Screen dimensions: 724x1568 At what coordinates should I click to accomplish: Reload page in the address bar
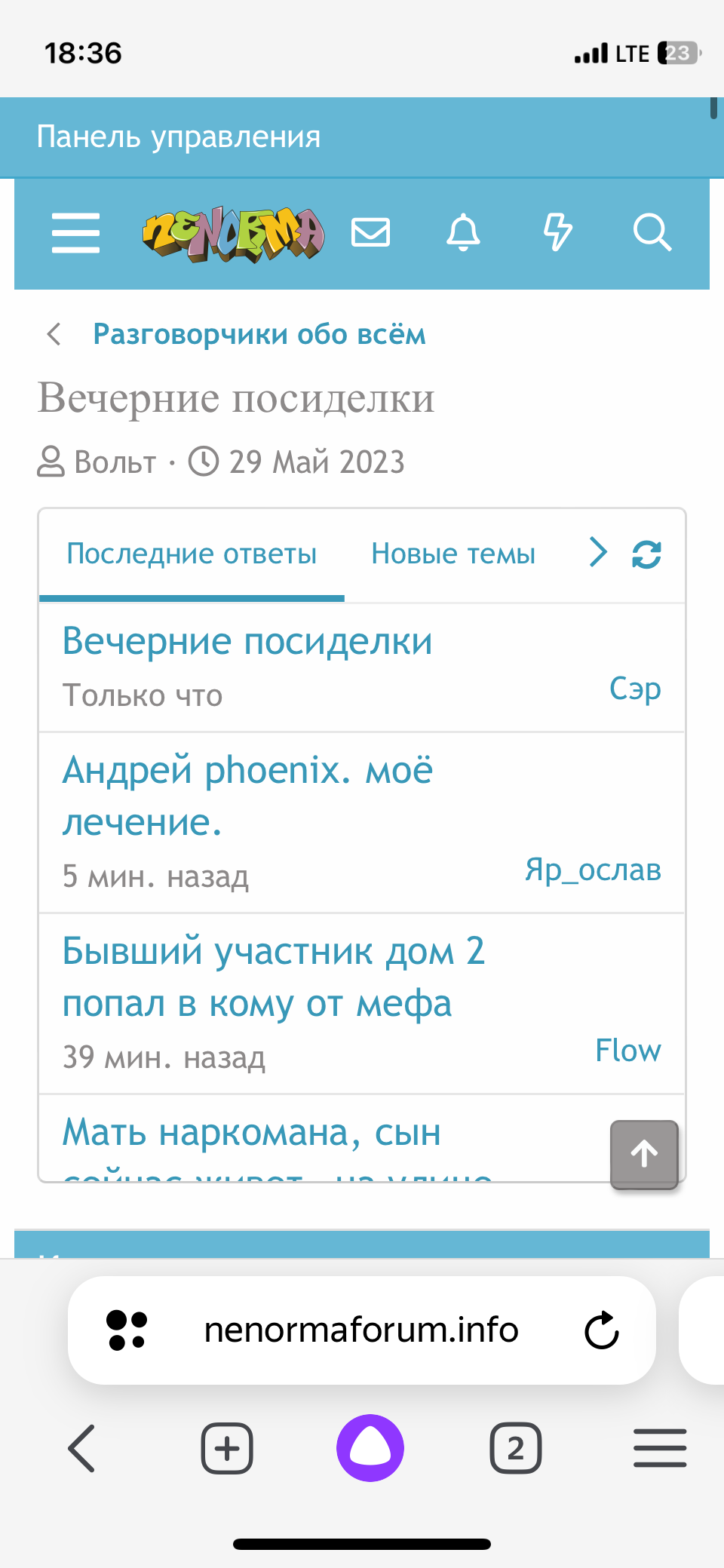point(601,1330)
